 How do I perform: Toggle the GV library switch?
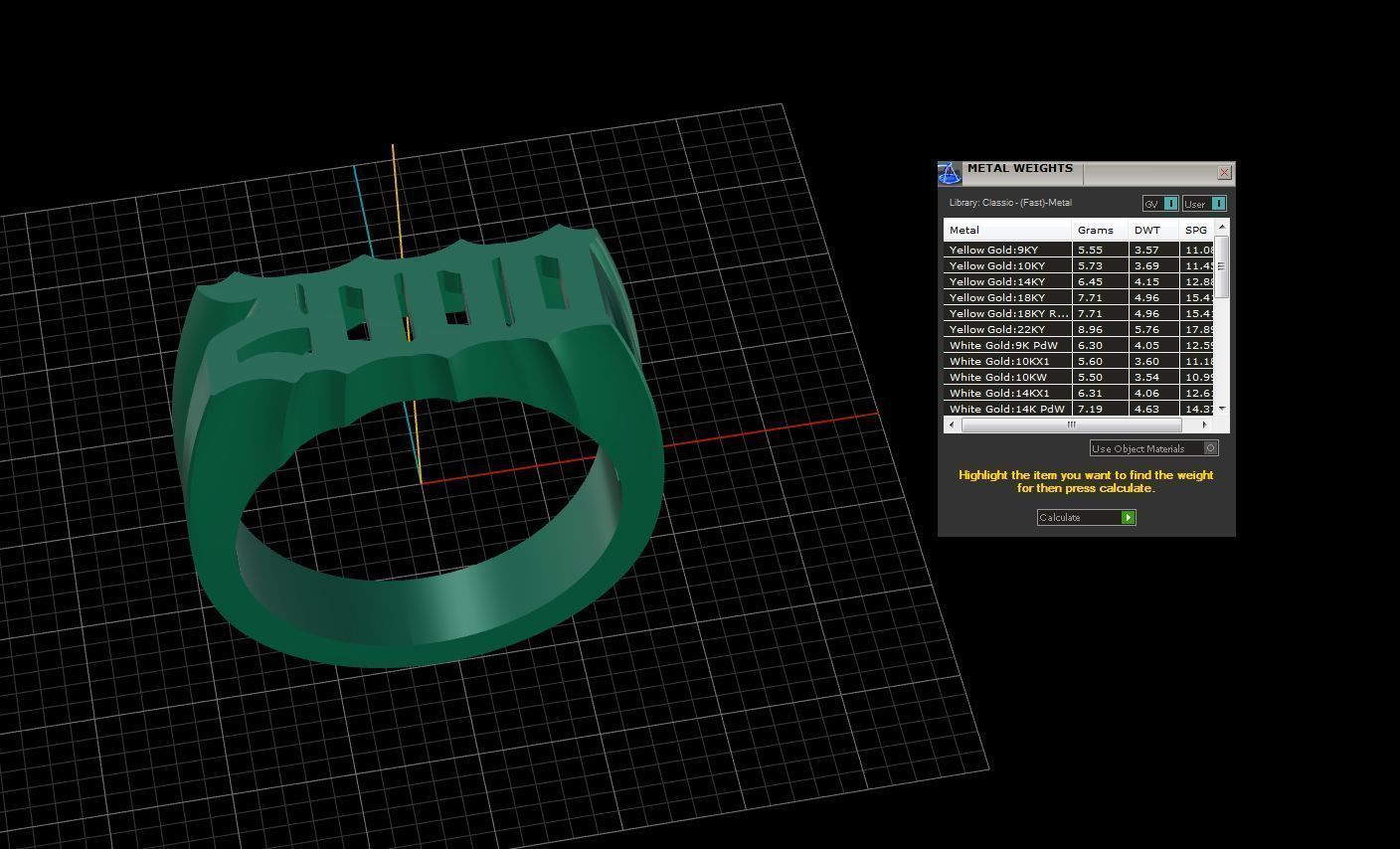point(1160,204)
